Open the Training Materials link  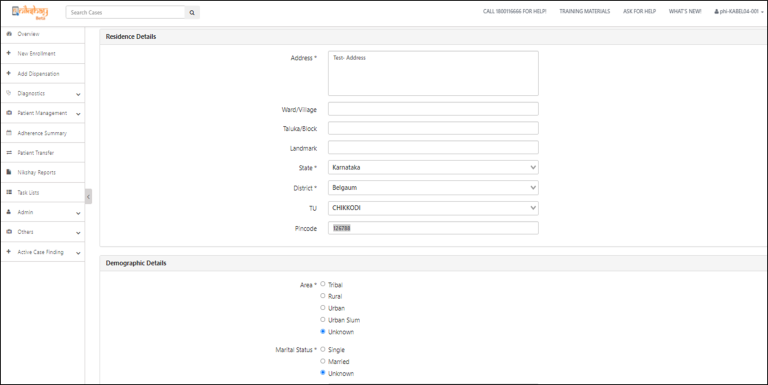click(x=585, y=11)
